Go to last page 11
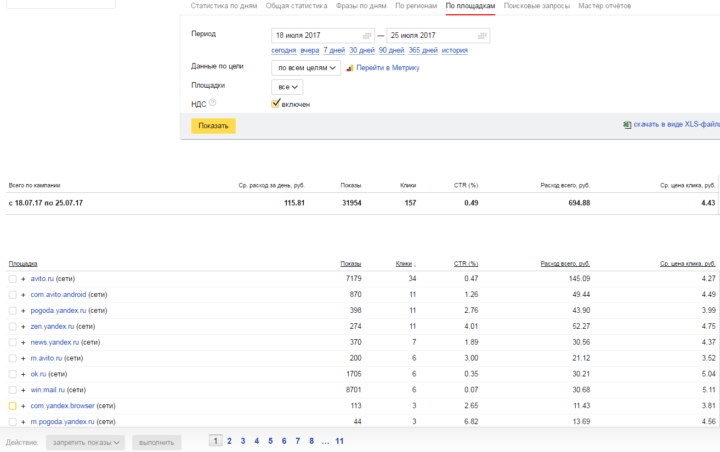This screenshot has height=452, width=720. pyautogui.click(x=339, y=441)
